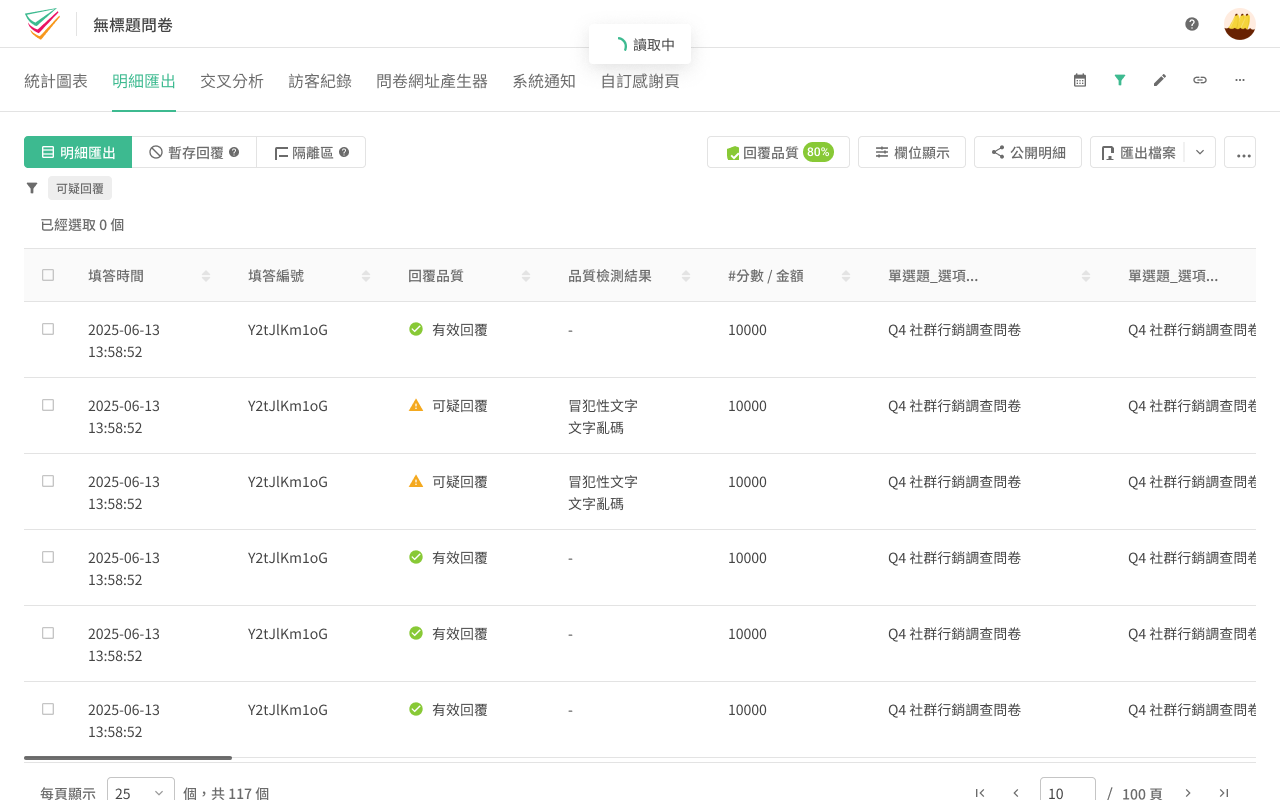
Task: Open the more options button beside 匯出檔案
Action: (1240, 152)
